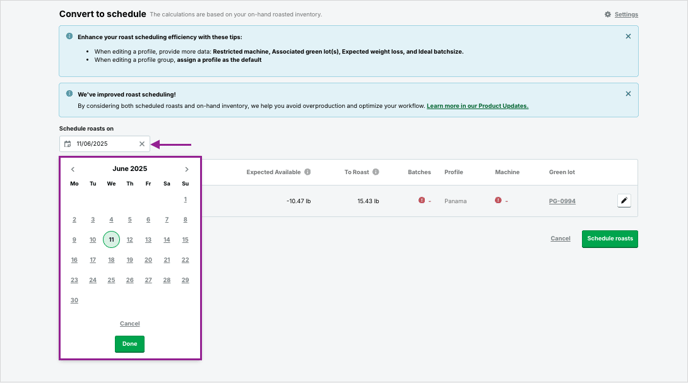Image resolution: width=688 pixels, height=383 pixels.
Task: Select June 8 in calendar
Action: (185, 220)
